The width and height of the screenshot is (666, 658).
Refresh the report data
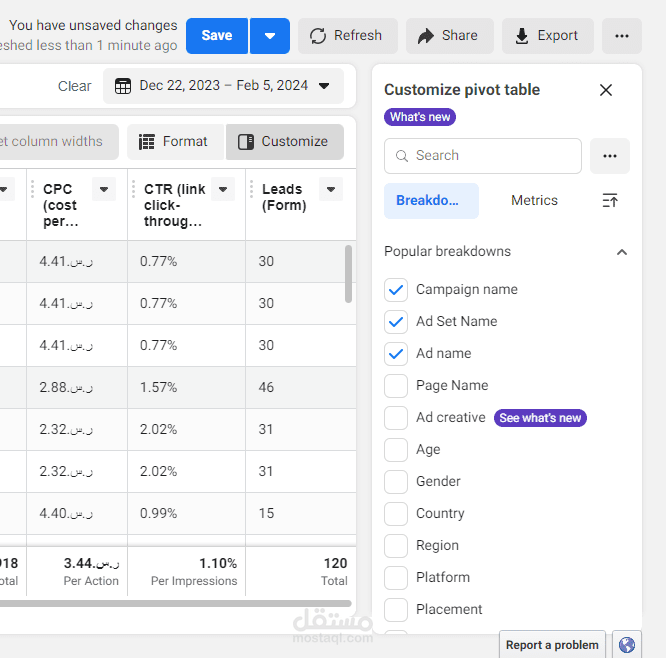click(x=346, y=36)
